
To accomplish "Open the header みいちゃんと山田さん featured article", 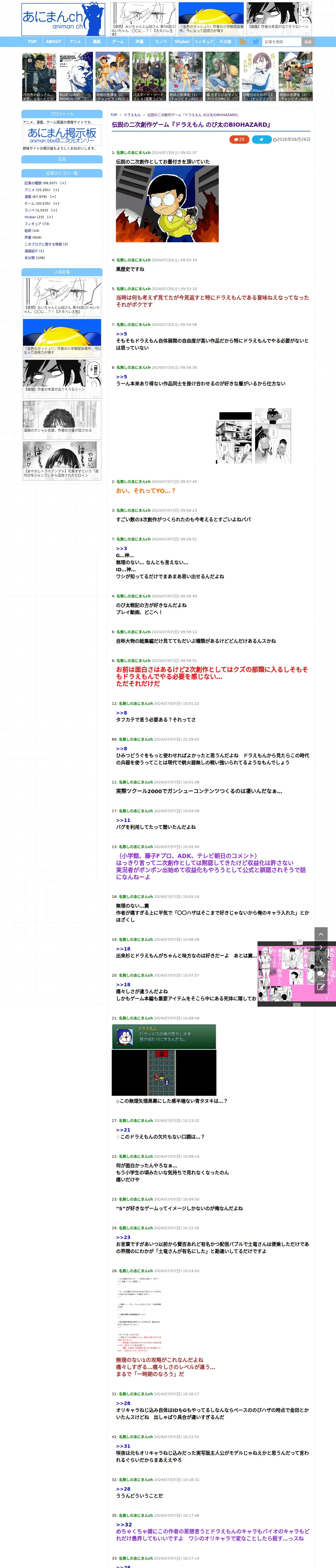I will (144, 19).
